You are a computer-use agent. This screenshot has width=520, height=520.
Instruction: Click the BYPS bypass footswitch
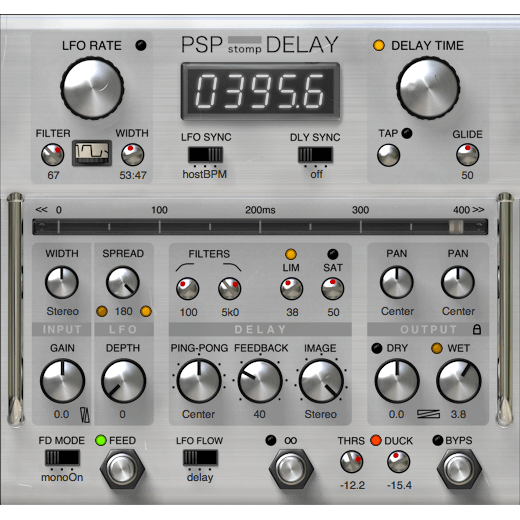[x=459, y=469]
